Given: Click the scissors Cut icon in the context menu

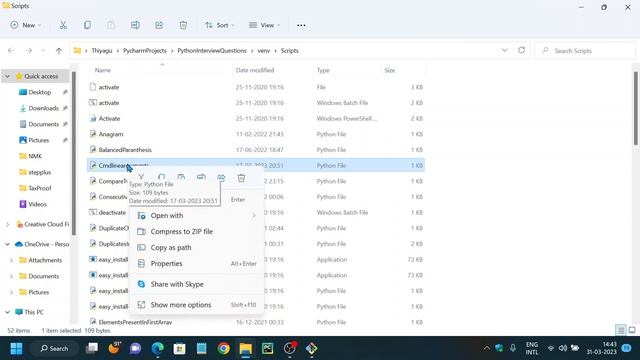Looking at the screenshot, I should pos(141,177).
